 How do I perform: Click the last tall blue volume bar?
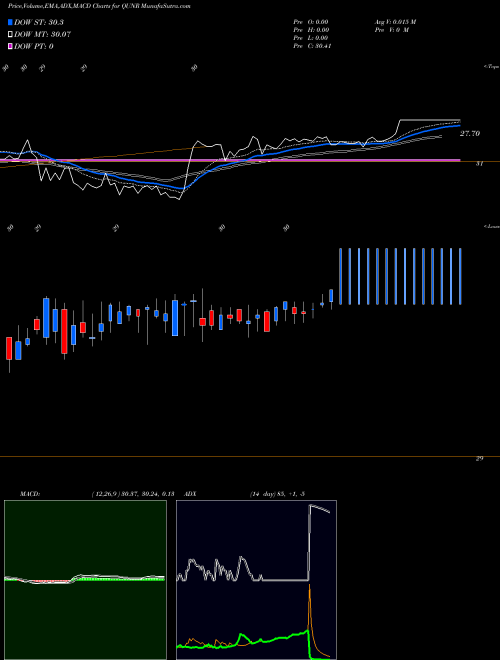(460, 276)
